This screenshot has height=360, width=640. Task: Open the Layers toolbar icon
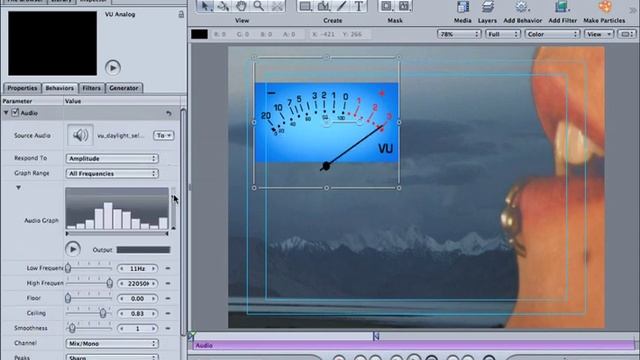click(487, 7)
